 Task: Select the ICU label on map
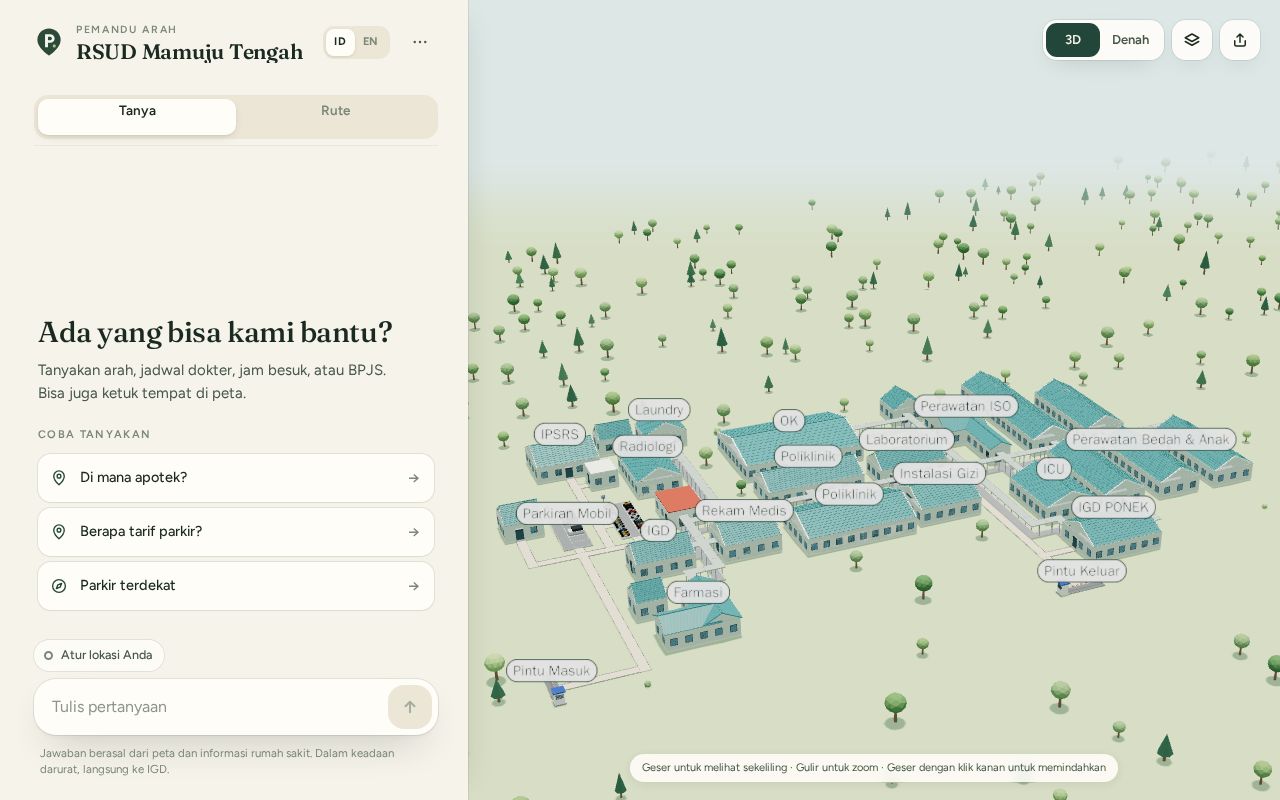(x=1054, y=468)
